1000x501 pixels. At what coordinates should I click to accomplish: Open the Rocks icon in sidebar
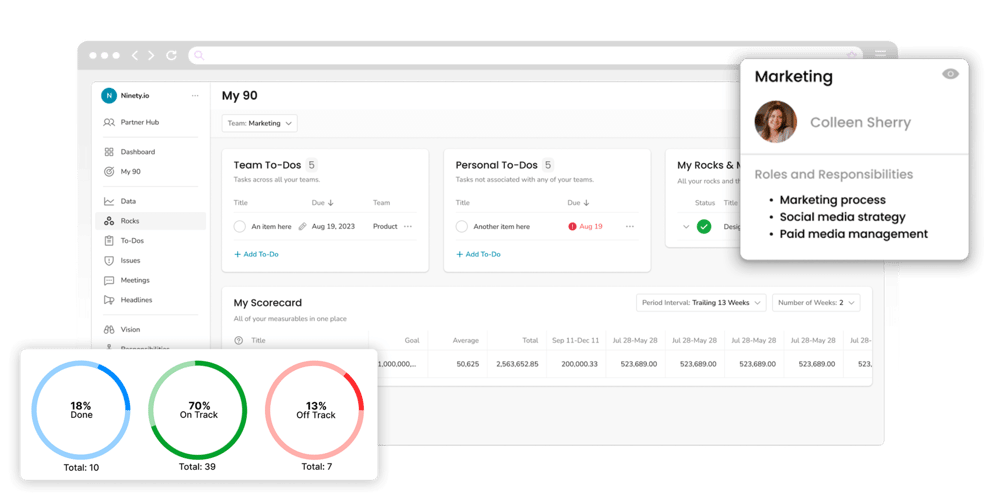point(108,221)
